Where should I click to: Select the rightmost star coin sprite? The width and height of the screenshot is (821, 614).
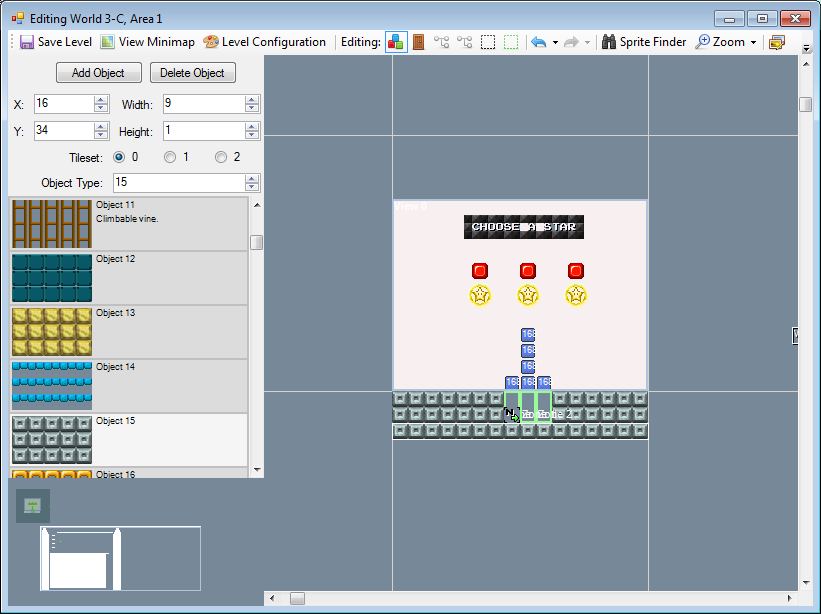pyautogui.click(x=576, y=295)
